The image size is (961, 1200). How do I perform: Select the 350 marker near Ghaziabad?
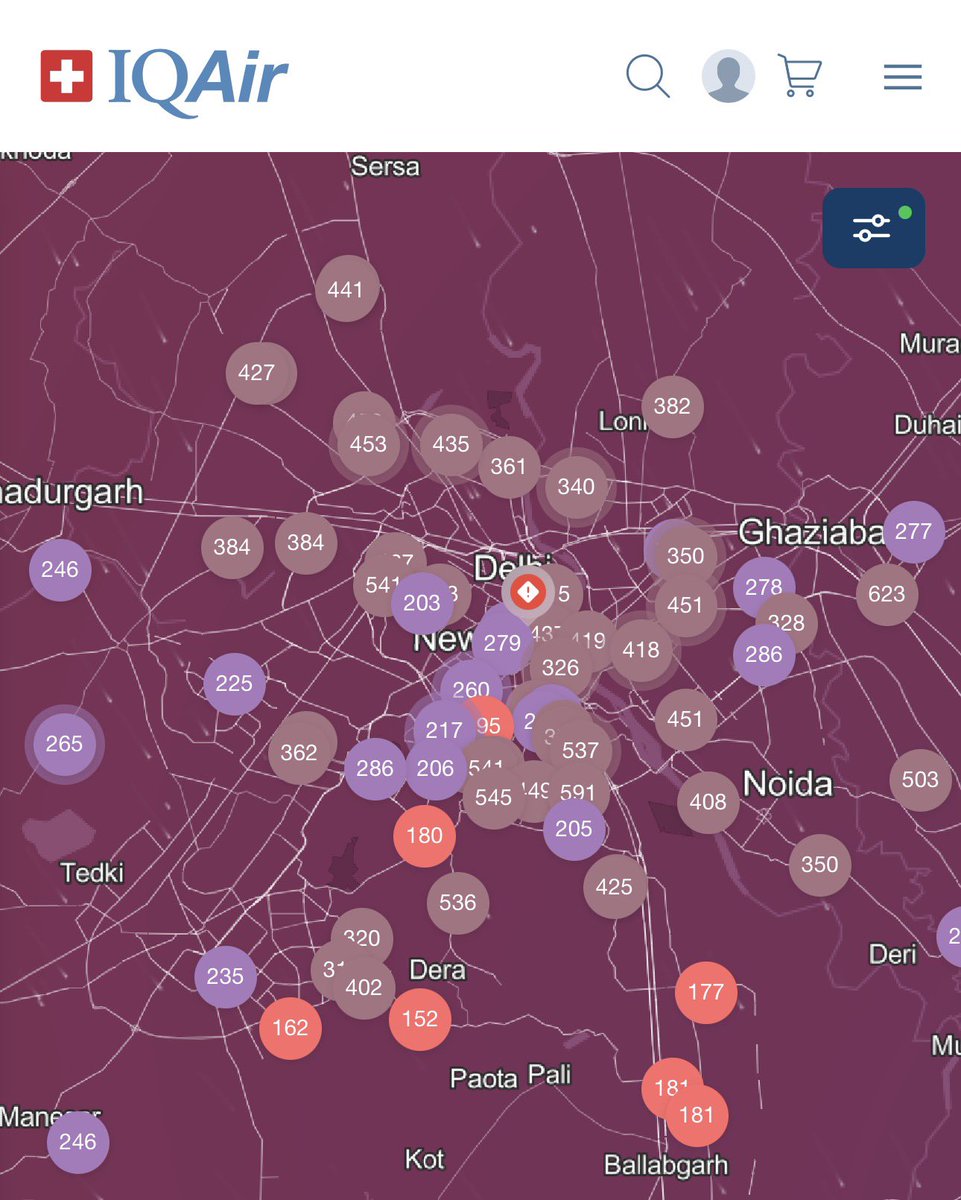[686, 556]
